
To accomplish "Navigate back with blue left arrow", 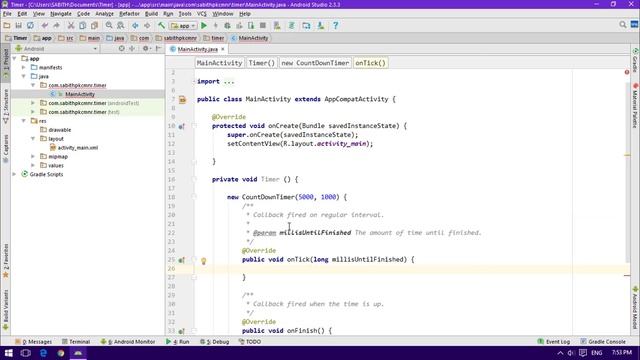I will (x=135, y=25).
